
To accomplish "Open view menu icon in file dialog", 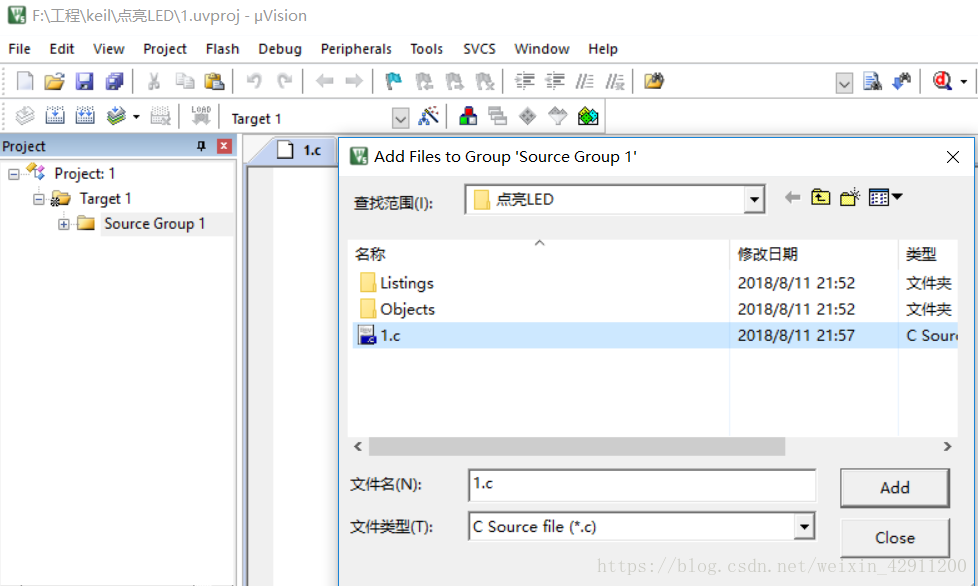I will coord(885,198).
